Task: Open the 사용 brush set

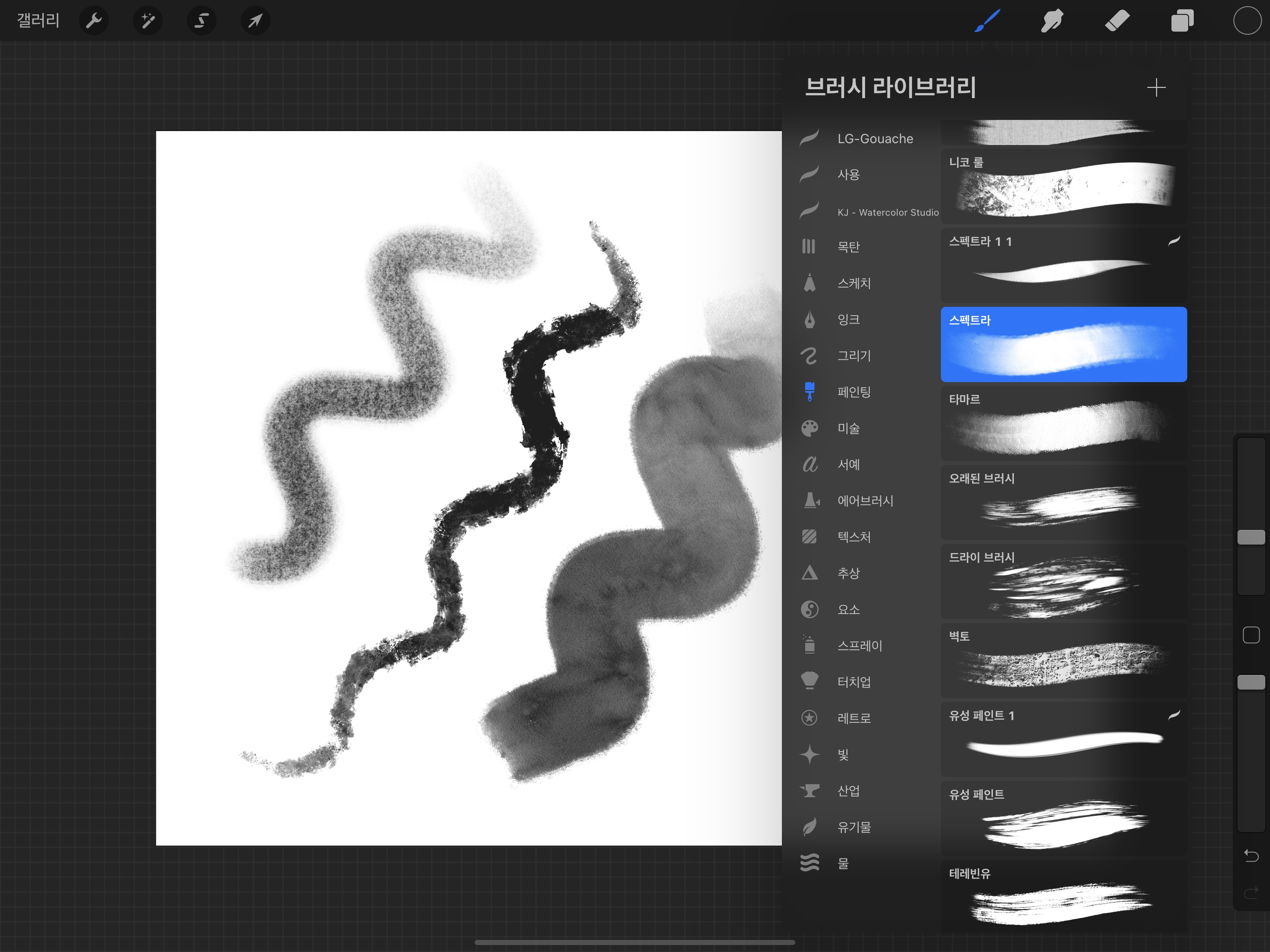Action: 861,175
